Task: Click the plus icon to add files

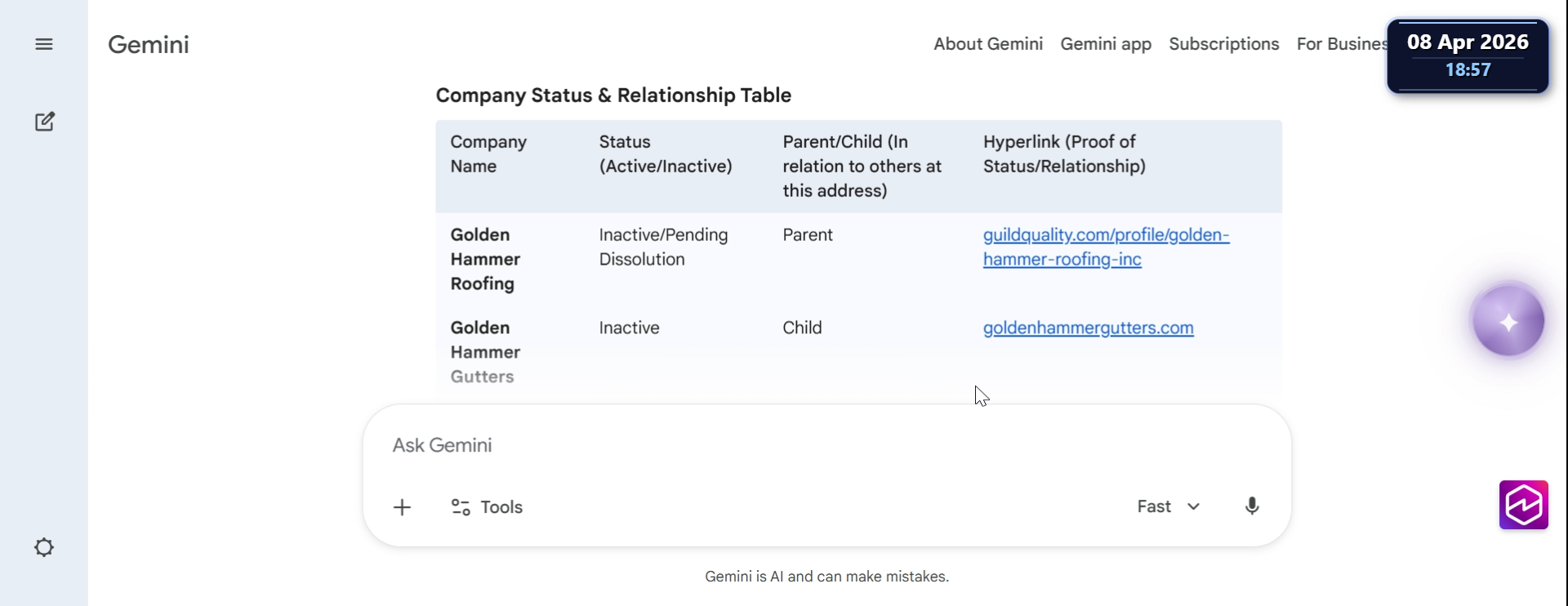Action: (x=402, y=507)
